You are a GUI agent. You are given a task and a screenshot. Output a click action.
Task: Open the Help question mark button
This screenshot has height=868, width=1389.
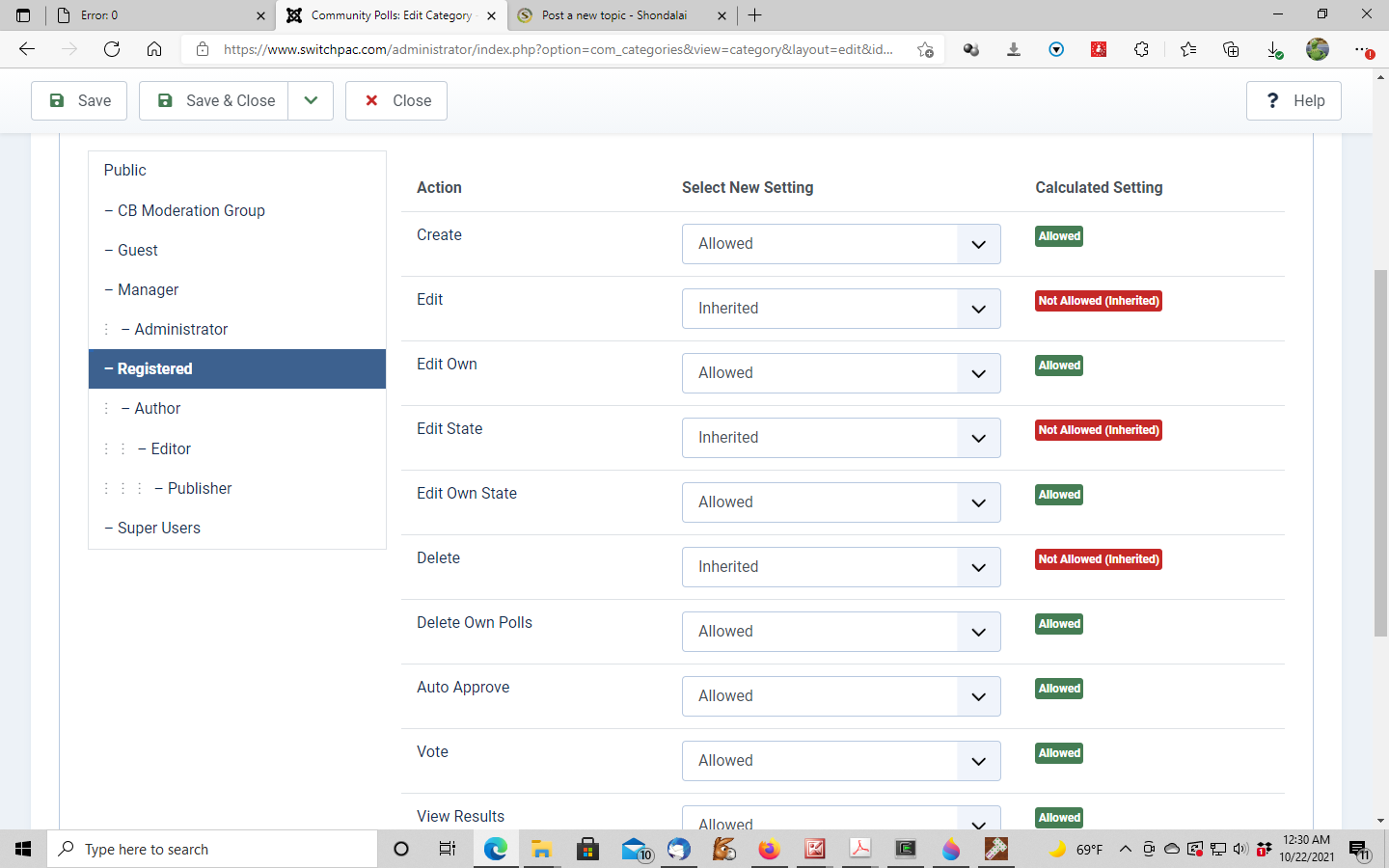(1294, 100)
